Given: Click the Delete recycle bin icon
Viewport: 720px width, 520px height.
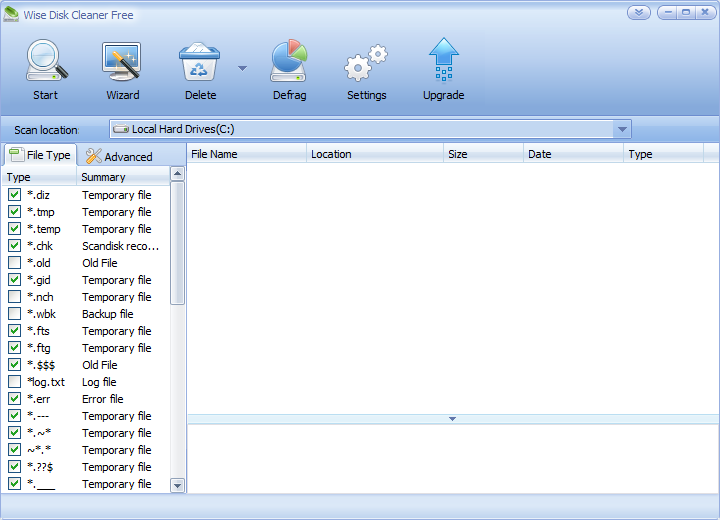Looking at the screenshot, I should [199, 62].
